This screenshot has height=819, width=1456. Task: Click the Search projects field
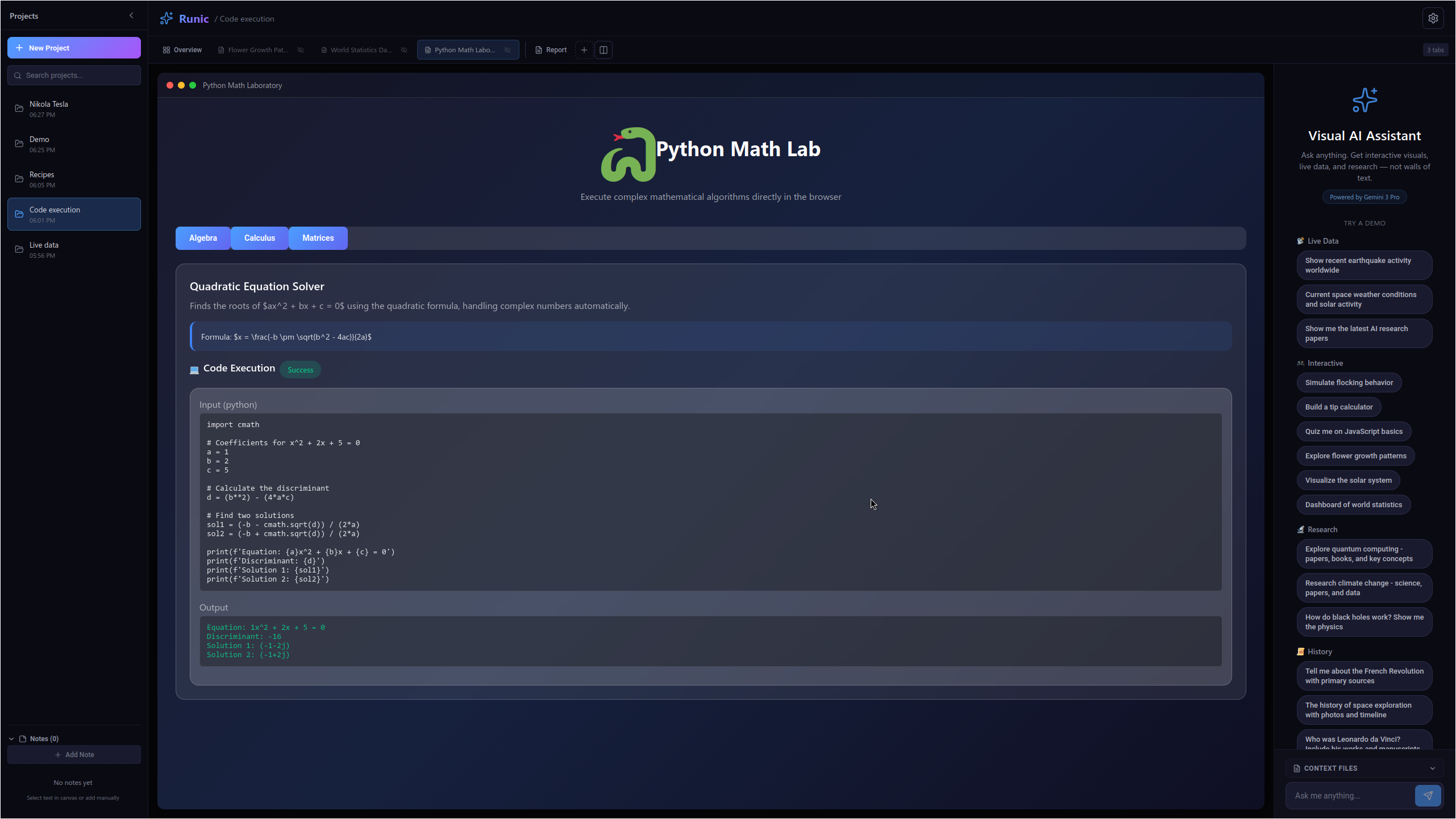click(x=74, y=75)
